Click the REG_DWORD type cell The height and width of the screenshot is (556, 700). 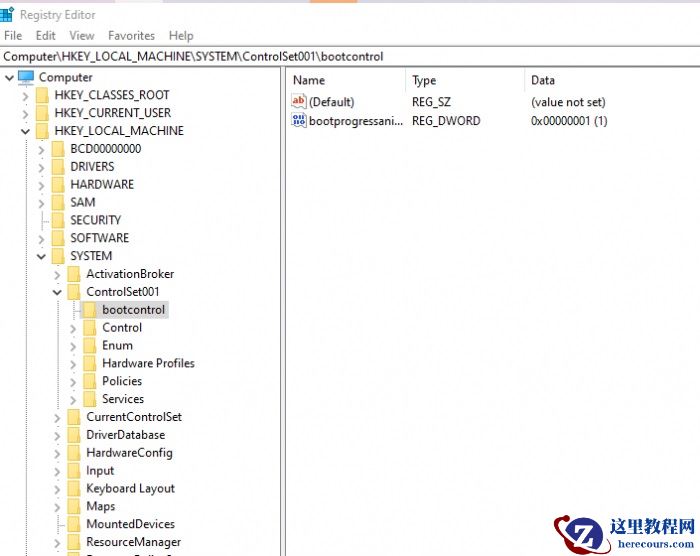pyautogui.click(x=446, y=121)
